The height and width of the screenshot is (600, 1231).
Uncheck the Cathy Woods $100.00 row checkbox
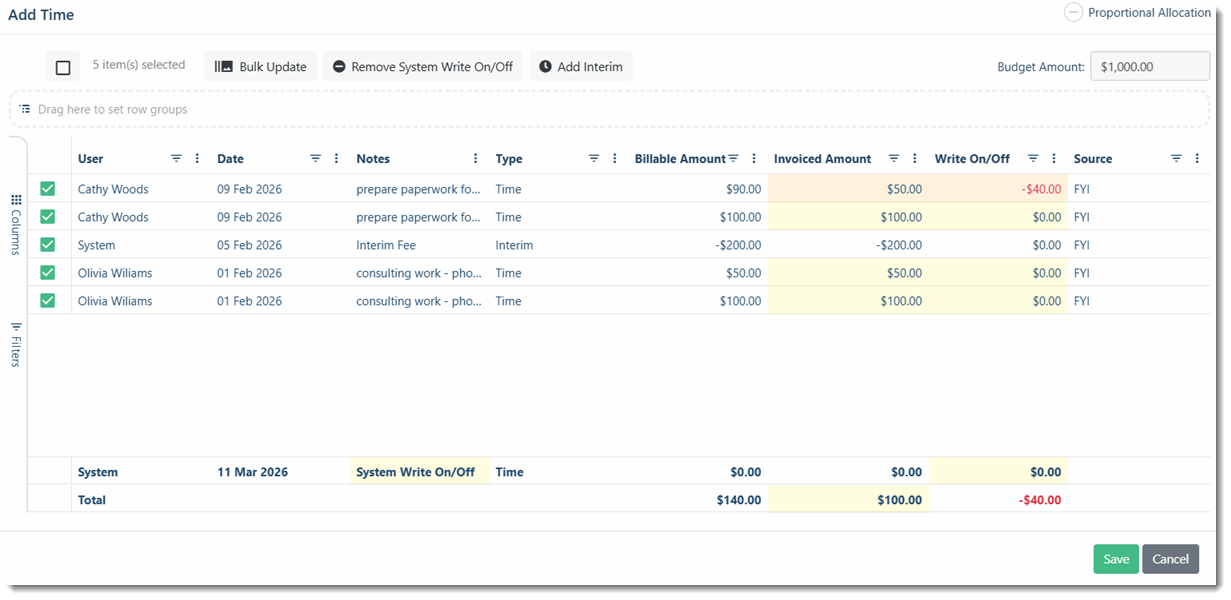point(48,217)
